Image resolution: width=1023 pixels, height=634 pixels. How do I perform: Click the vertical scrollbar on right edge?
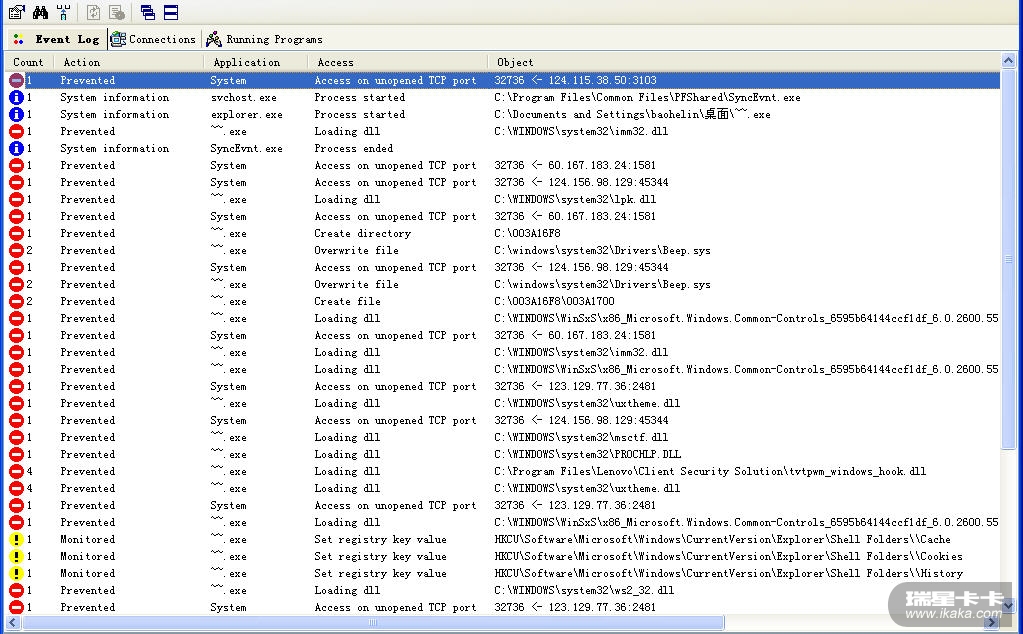(1011, 260)
